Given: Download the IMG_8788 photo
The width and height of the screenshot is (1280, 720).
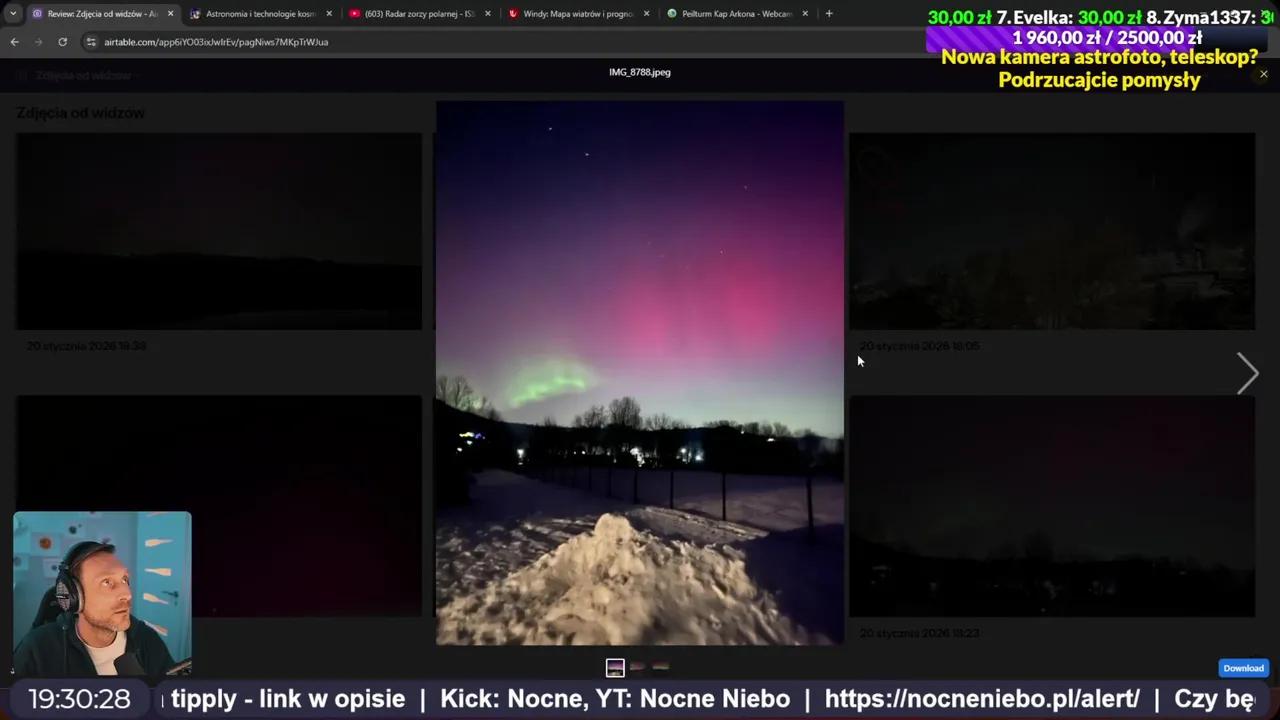Looking at the screenshot, I should coord(1243,668).
